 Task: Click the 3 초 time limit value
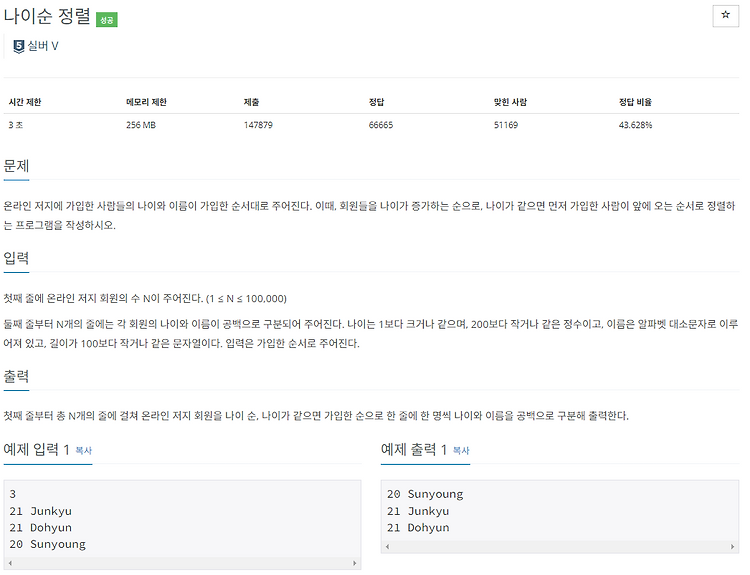[x=16, y=125]
